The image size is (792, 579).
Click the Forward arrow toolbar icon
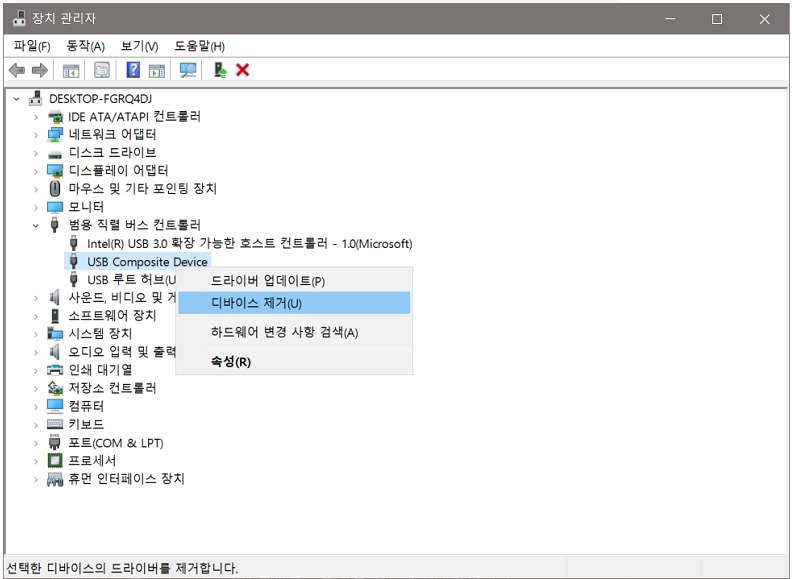tap(40, 70)
